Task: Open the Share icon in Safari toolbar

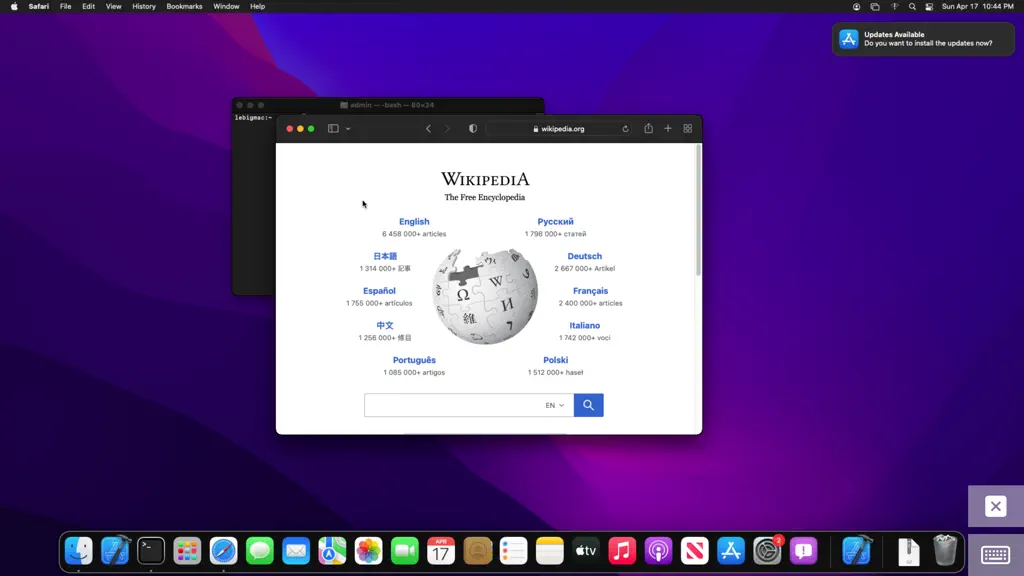Action: pos(648,128)
